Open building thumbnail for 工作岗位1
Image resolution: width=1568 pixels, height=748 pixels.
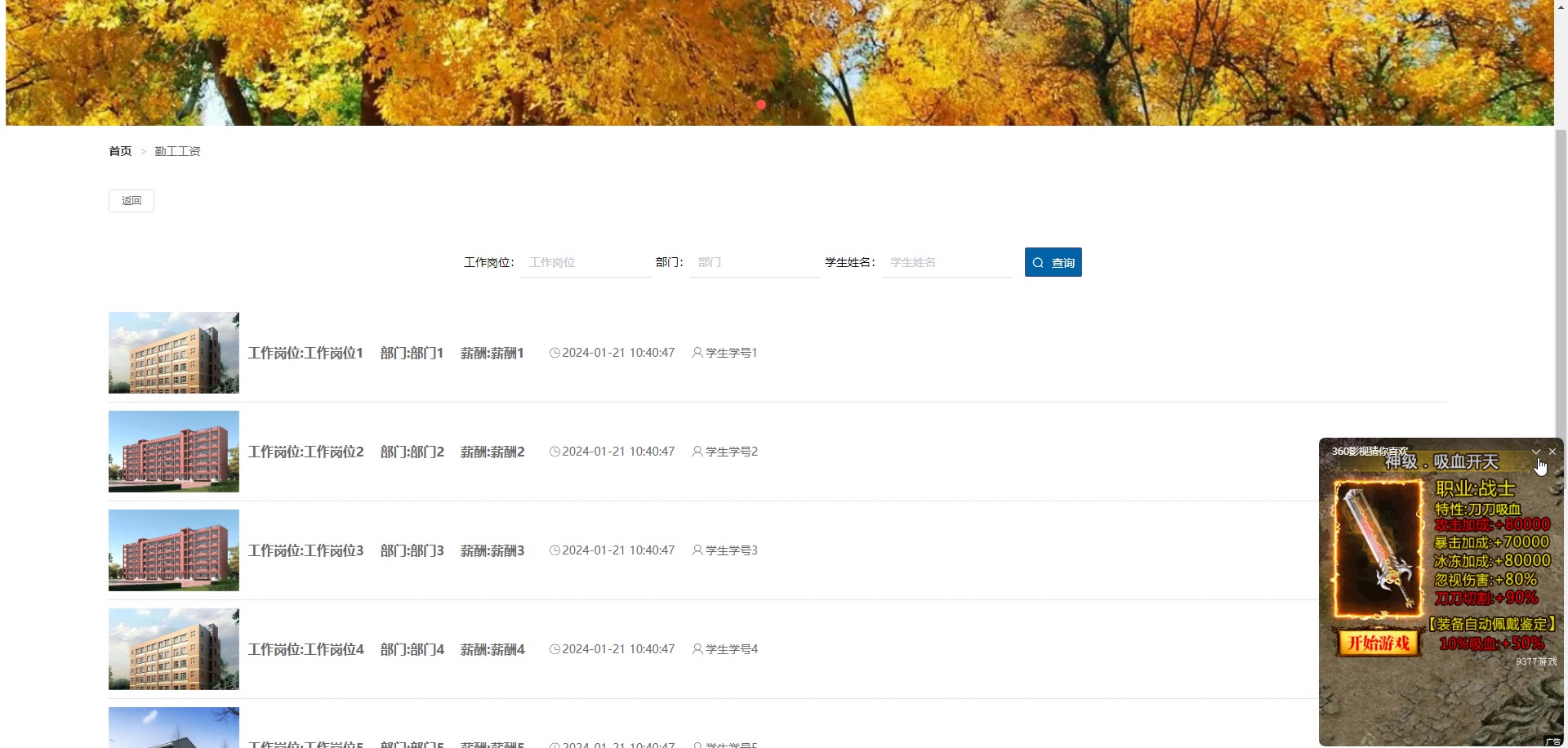pyautogui.click(x=174, y=353)
